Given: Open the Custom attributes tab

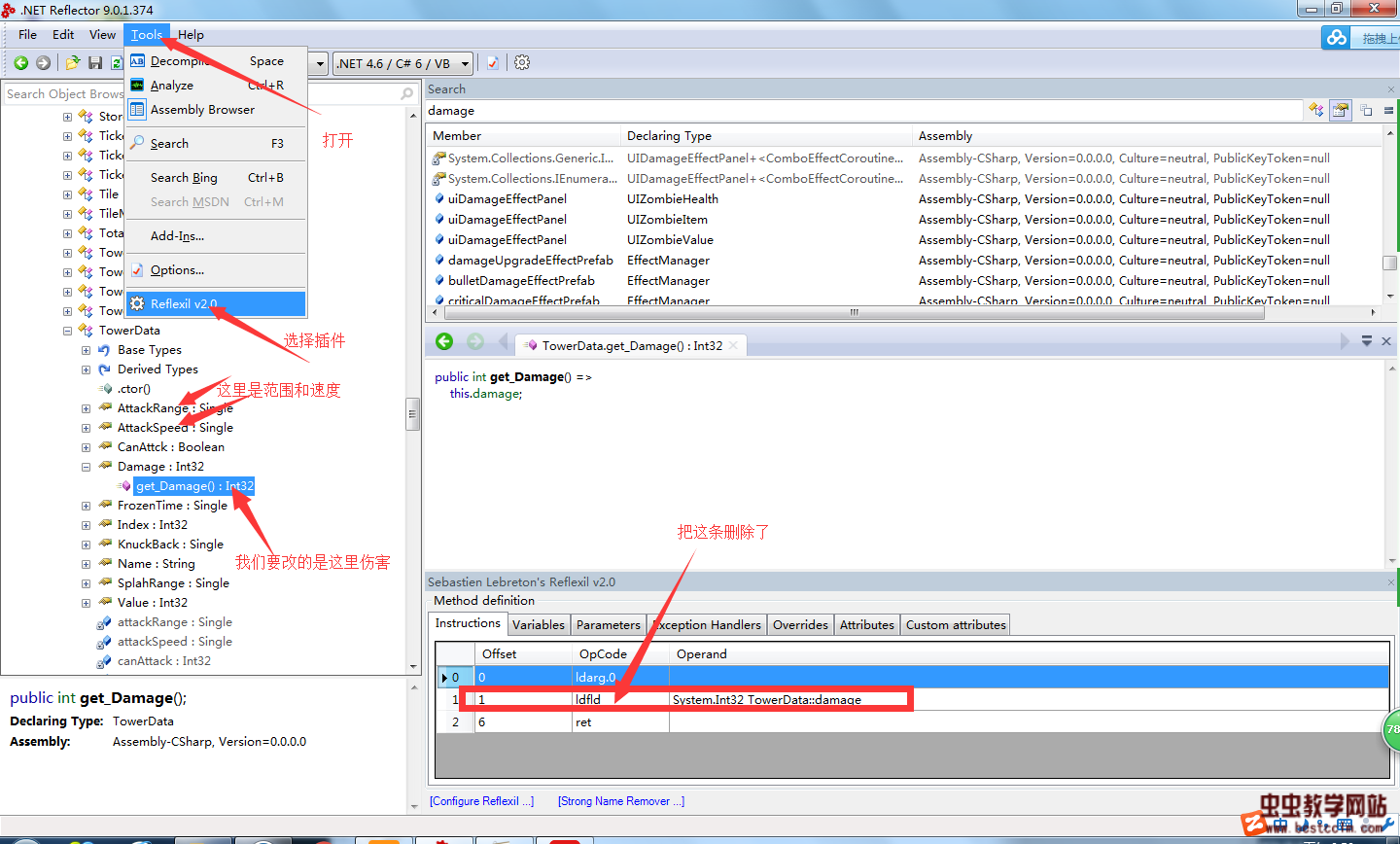Looking at the screenshot, I should click(x=956, y=625).
